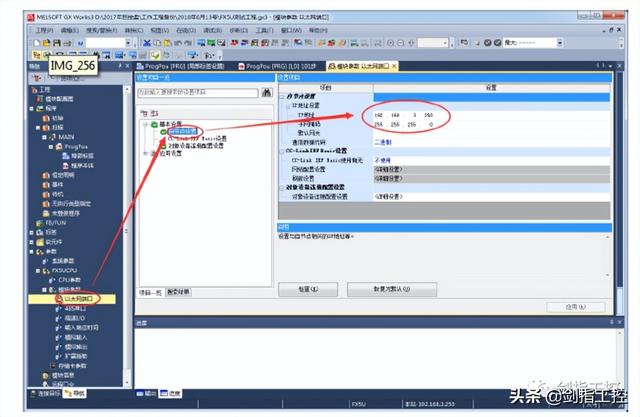Open the 工程(P) menu
This screenshot has width=640, height=417.
coord(44,30)
